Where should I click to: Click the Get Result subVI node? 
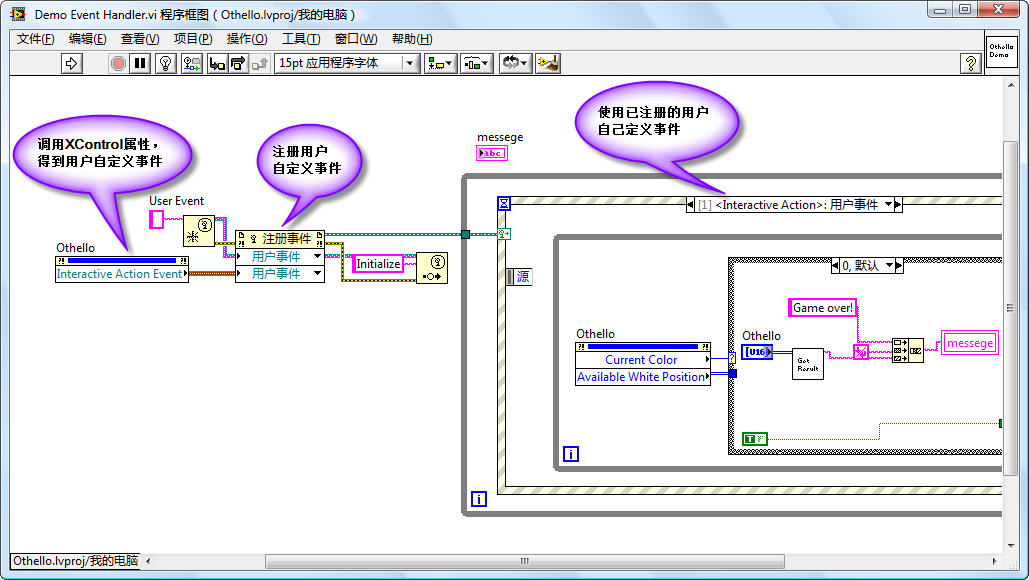pyautogui.click(x=808, y=363)
